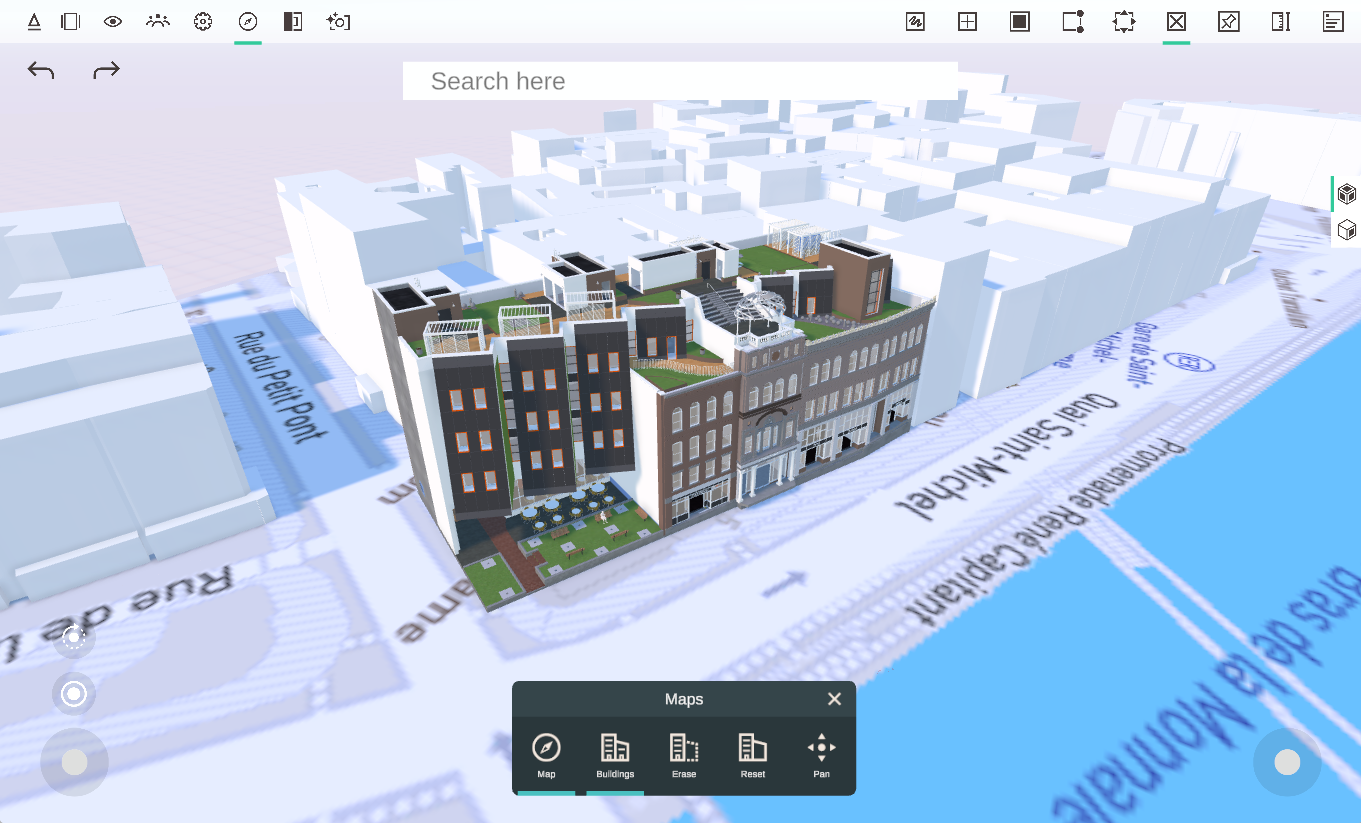The height and width of the screenshot is (823, 1361).
Task: Undo the last action
Action: point(41,70)
